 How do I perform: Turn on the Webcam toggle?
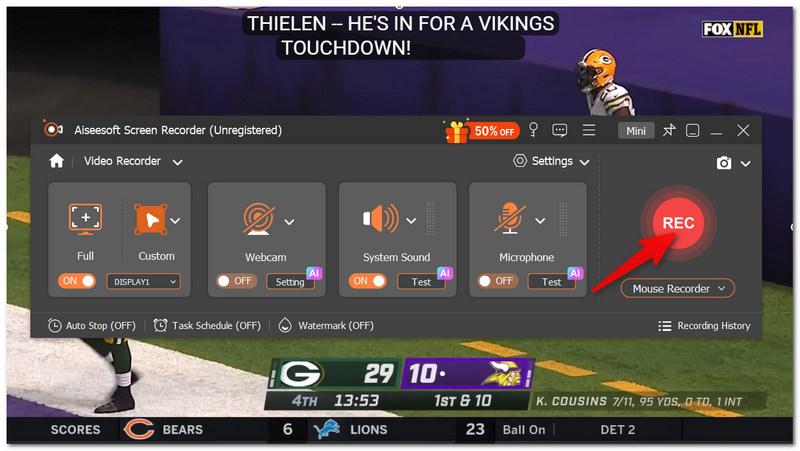(x=236, y=281)
